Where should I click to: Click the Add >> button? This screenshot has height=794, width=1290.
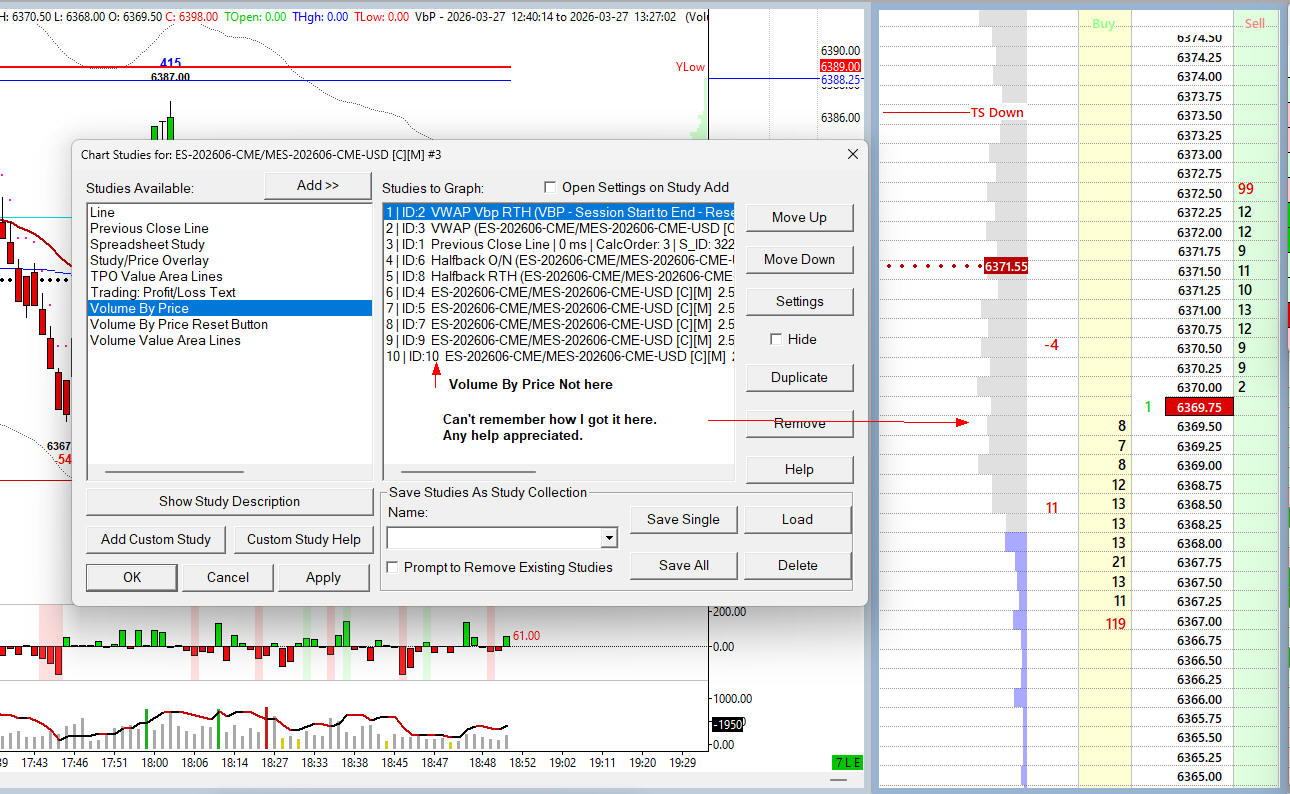pos(318,186)
